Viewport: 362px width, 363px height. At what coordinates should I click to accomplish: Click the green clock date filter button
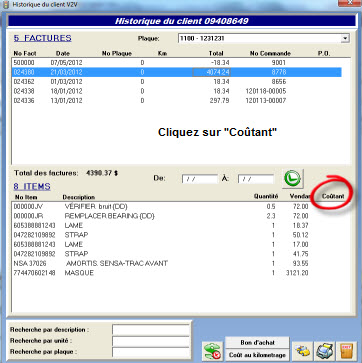pyautogui.click(x=292, y=179)
